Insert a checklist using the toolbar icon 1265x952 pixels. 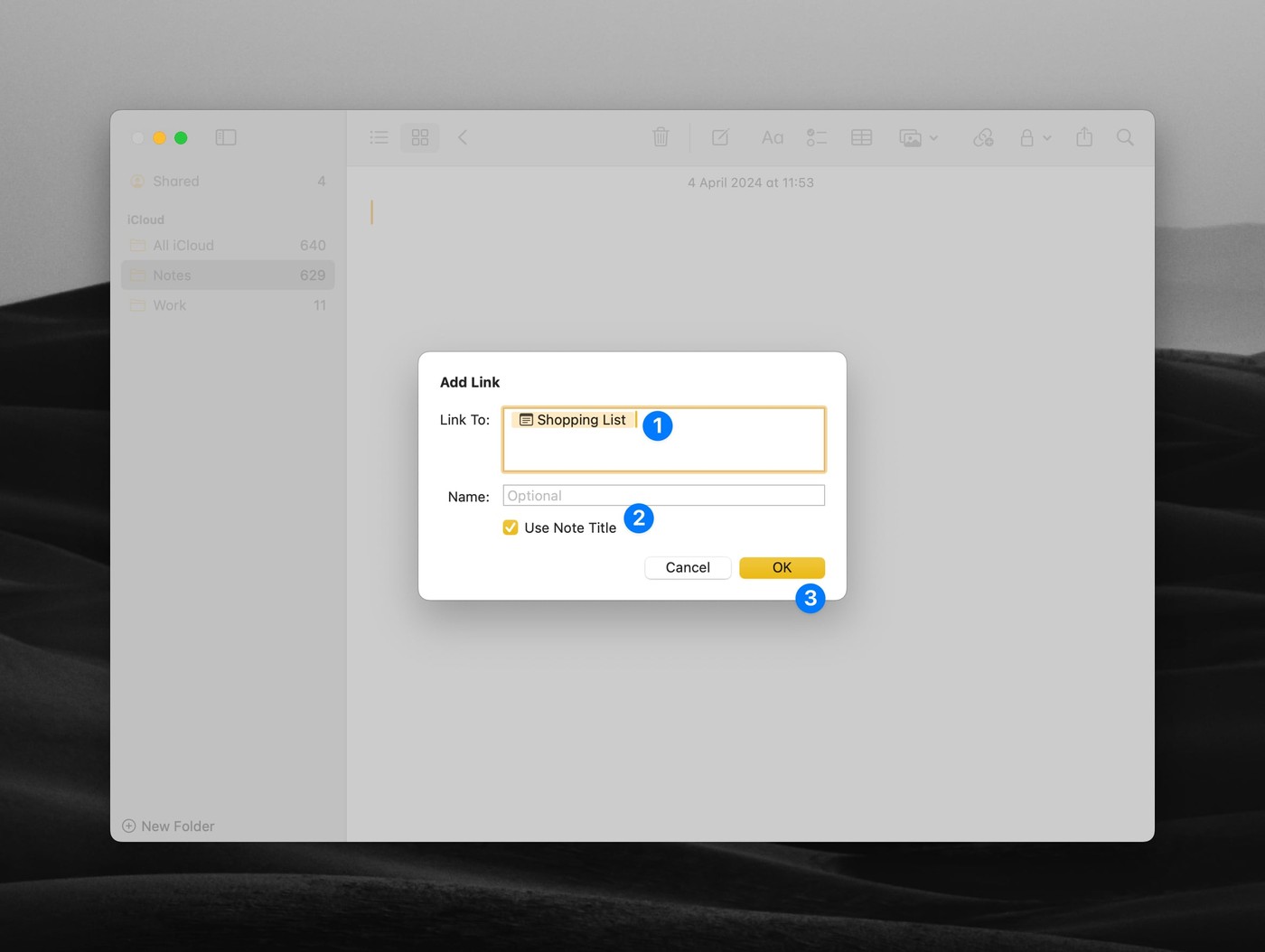point(817,137)
